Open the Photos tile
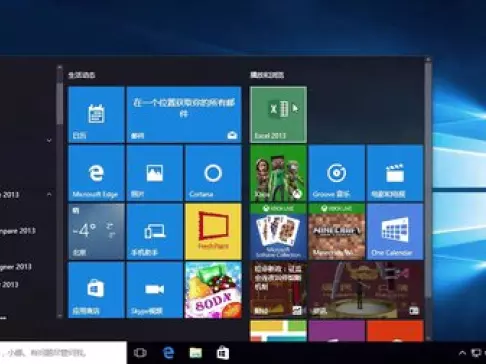Viewport: 486px width, 364px height. coord(155,173)
